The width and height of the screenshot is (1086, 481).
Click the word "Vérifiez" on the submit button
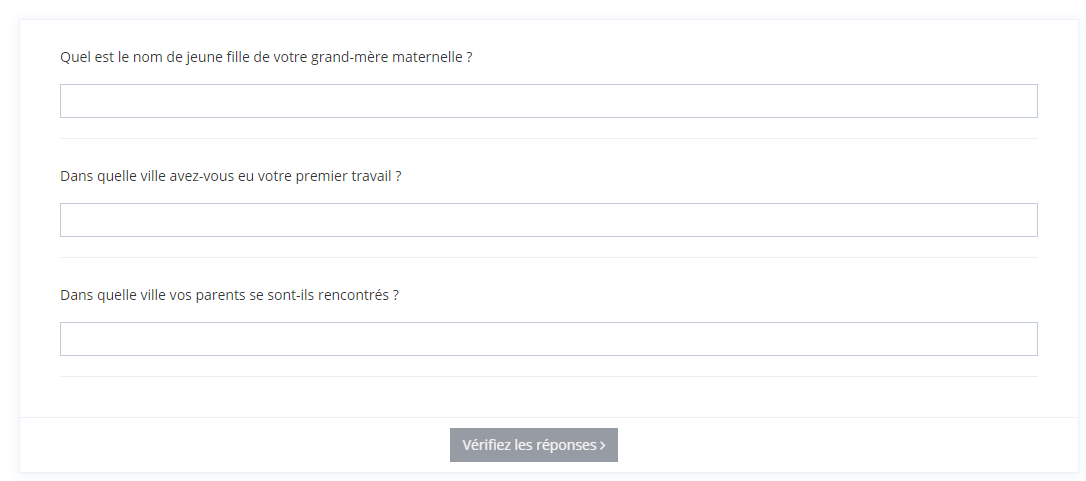(x=486, y=445)
